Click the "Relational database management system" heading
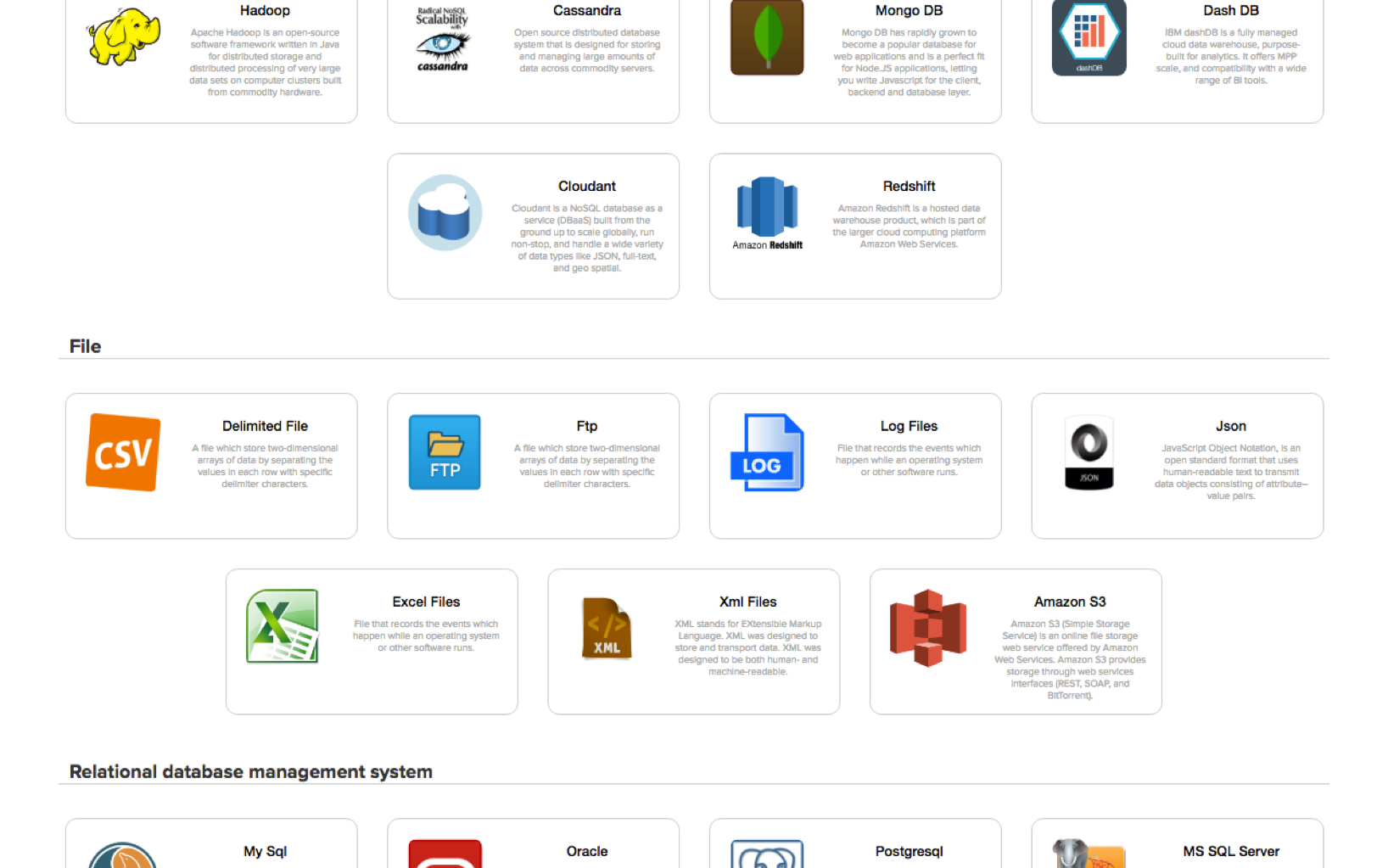The image size is (1388, 868). coord(251,772)
